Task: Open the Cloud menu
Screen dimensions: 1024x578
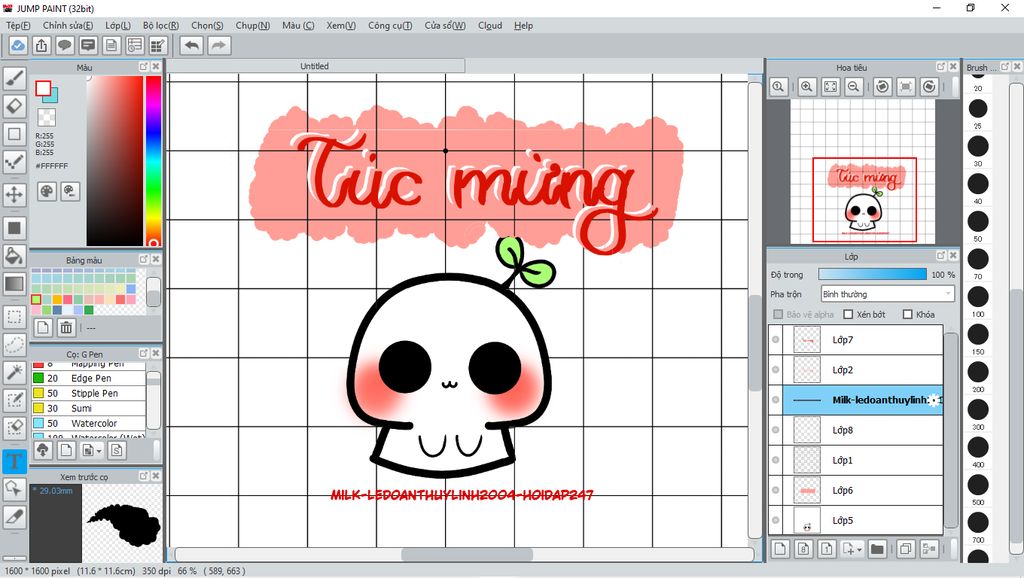Action: tap(490, 25)
